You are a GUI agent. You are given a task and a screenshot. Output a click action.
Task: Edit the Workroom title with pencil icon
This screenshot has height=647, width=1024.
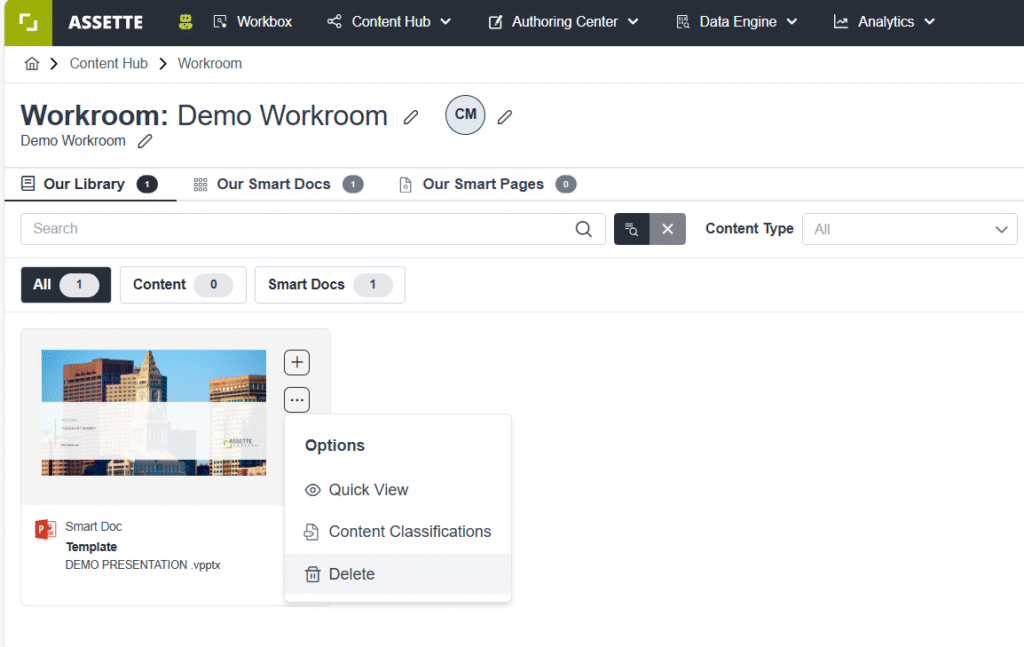[410, 118]
